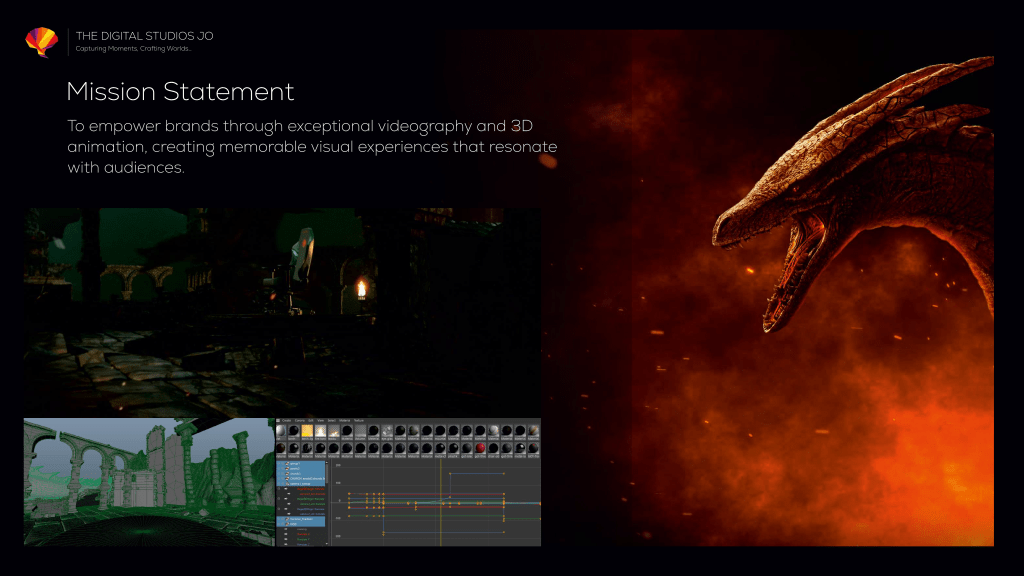Select the solid yellow material swatch
The width and height of the screenshot is (1024, 576).
pos(308,431)
